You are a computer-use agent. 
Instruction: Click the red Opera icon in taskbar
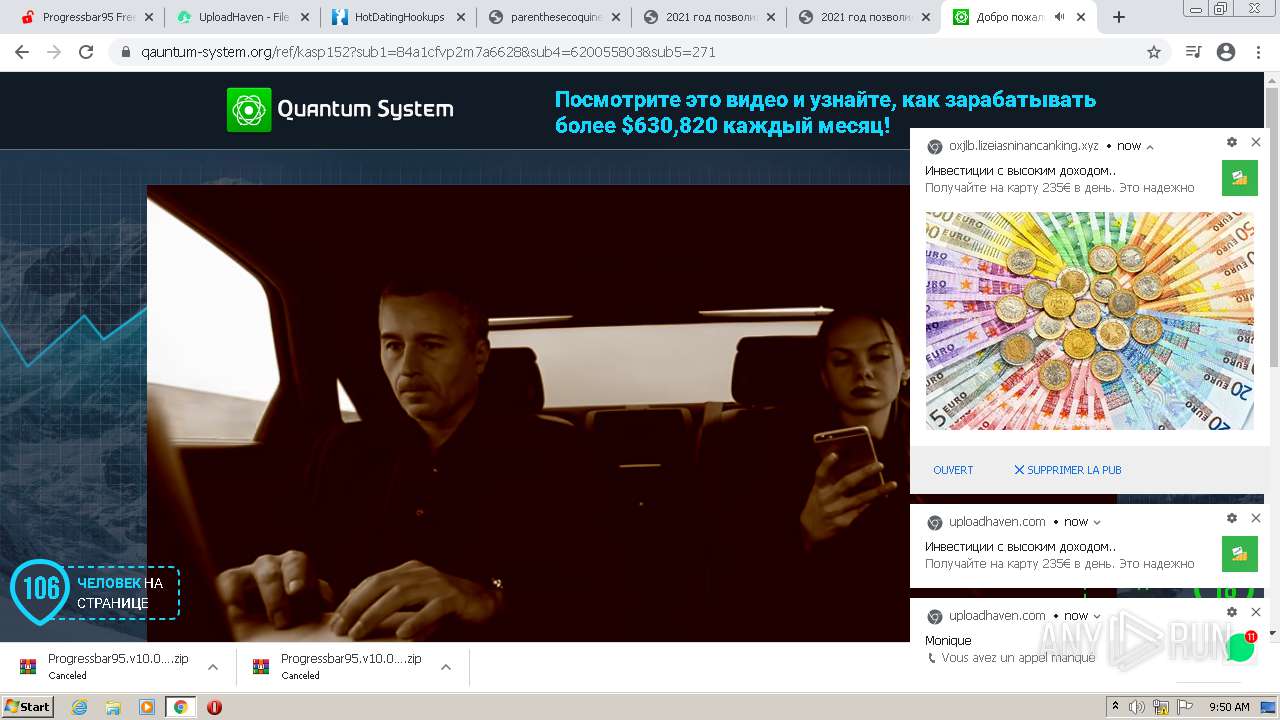point(214,707)
